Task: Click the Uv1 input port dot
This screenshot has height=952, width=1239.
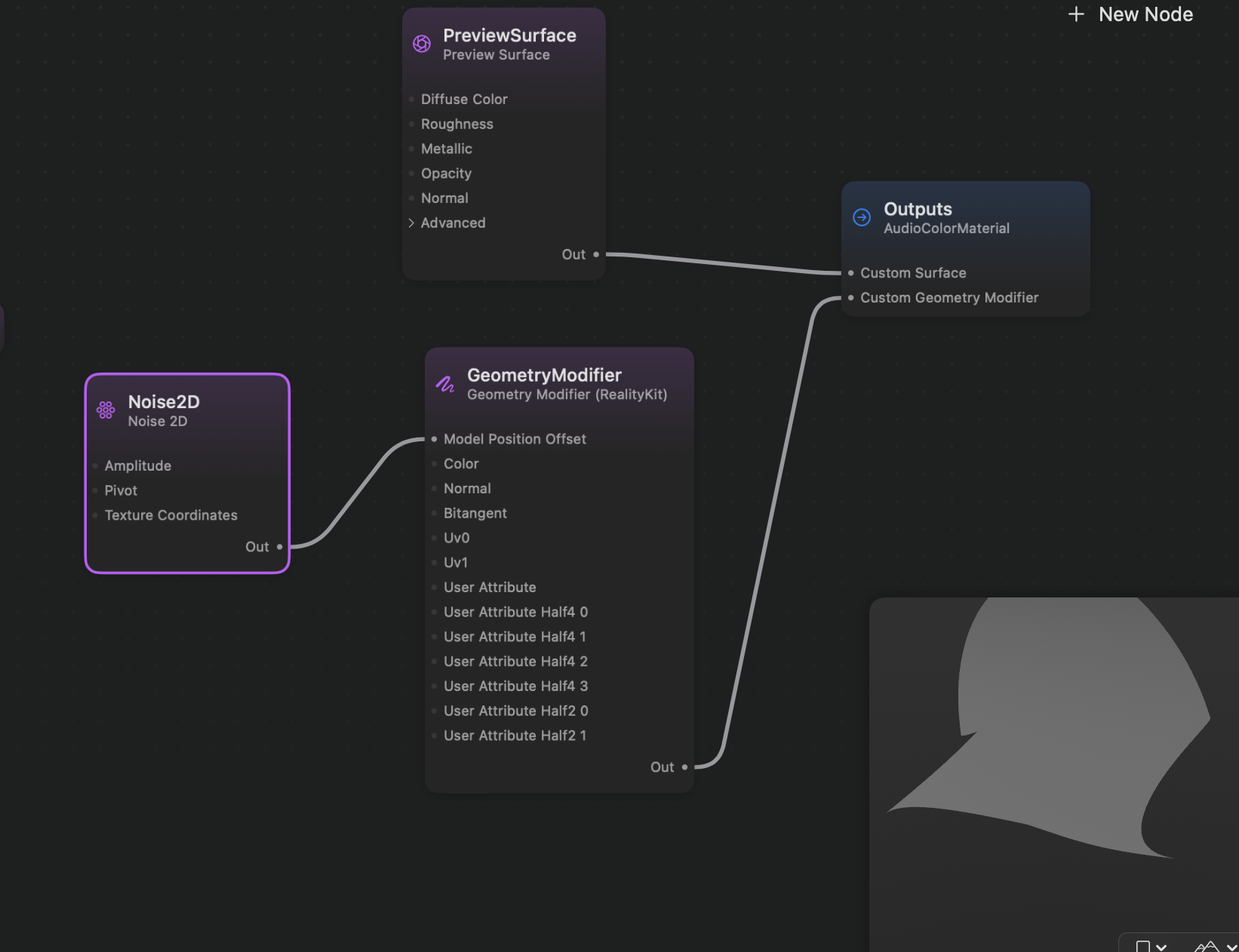Action: coord(435,563)
